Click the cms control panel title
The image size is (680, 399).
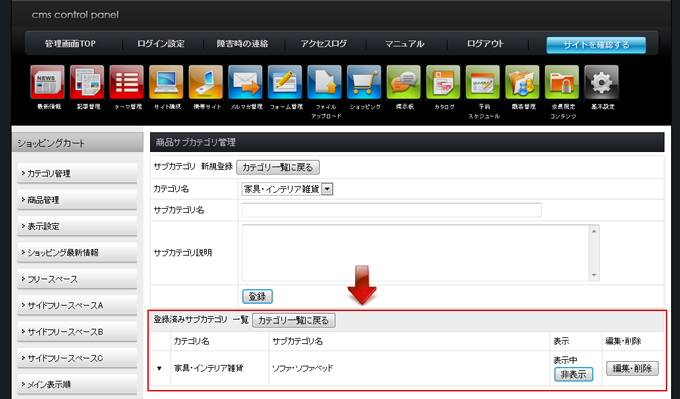coord(75,15)
